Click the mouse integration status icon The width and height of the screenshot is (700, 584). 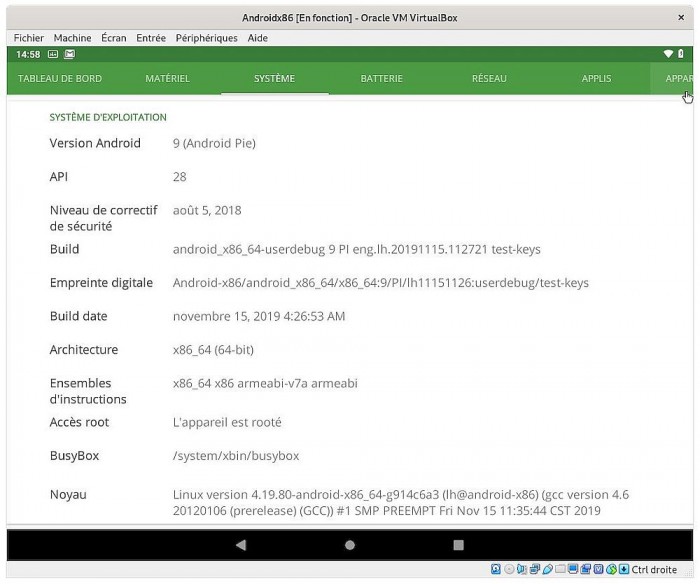coord(611,570)
